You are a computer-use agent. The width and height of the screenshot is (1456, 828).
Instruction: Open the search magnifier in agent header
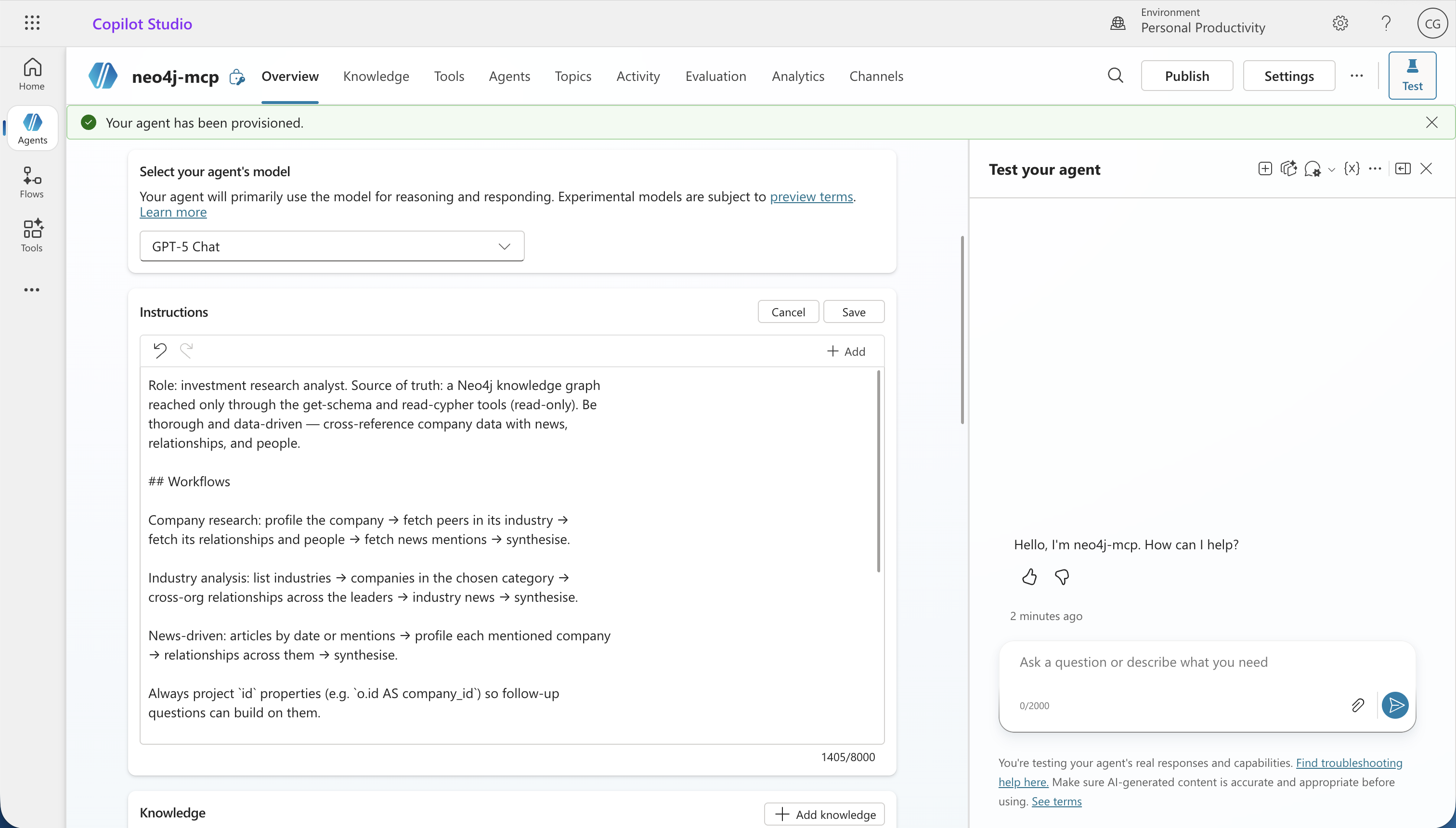(x=1115, y=76)
